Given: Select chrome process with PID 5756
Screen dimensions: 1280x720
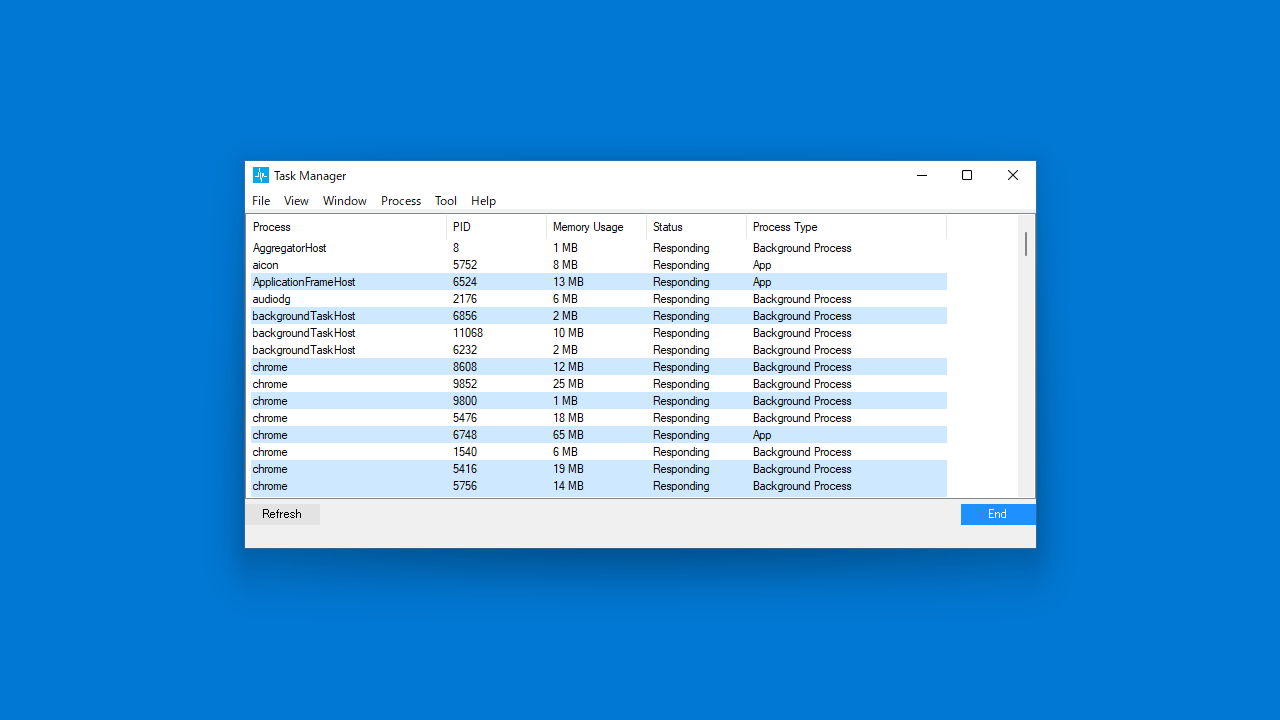Looking at the screenshot, I should tap(598, 486).
